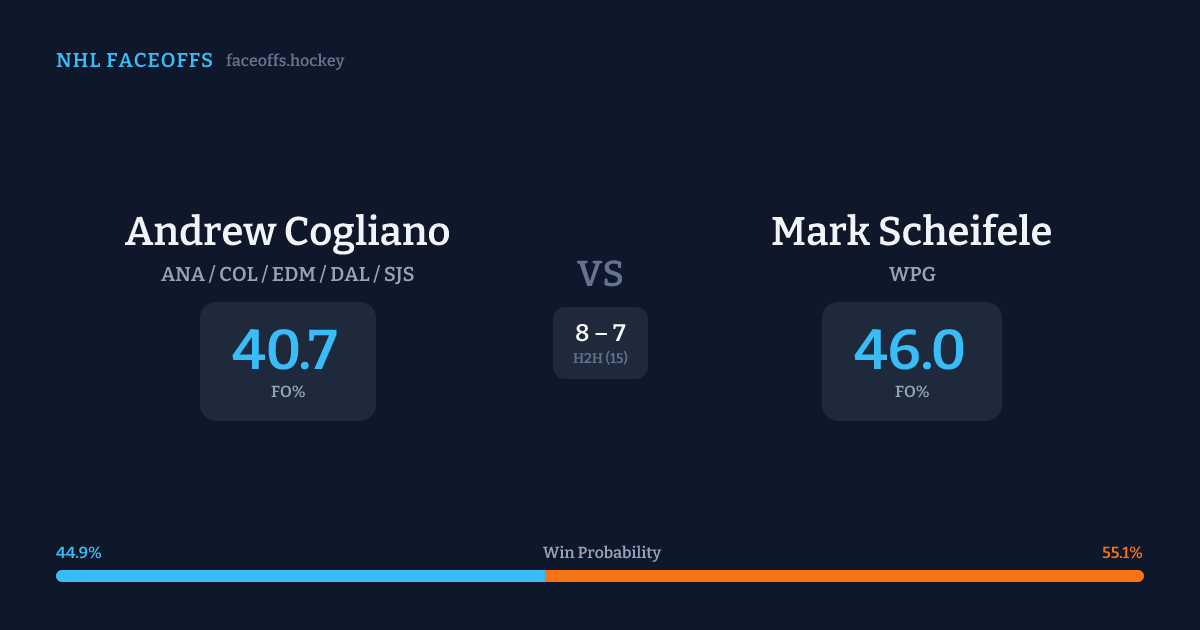This screenshot has width=1200, height=630.
Task: Click the ANA / COL / EDM / DAL / SJS team list
Action: coord(287,274)
